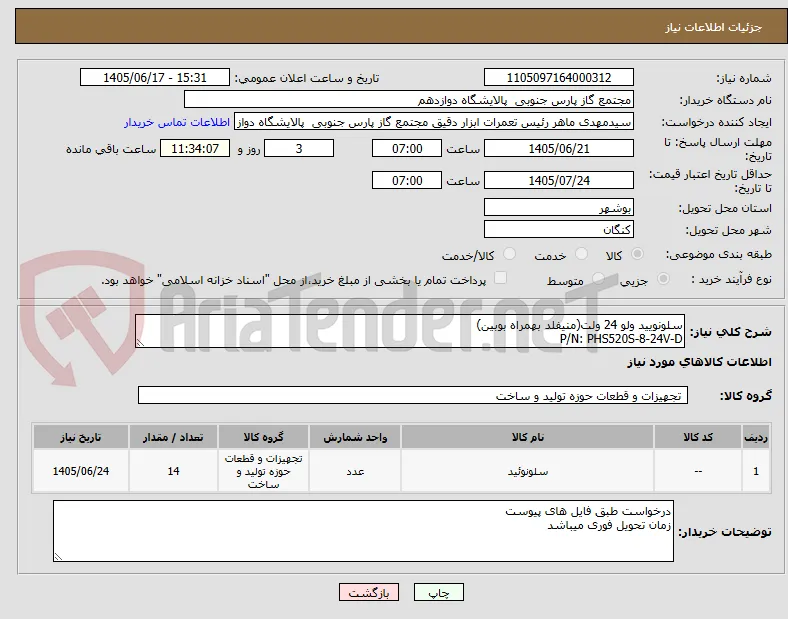Screen dimensions: 788x619
Task: Click the need date cell 1405/06/24
Action: (x=81, y=471)
